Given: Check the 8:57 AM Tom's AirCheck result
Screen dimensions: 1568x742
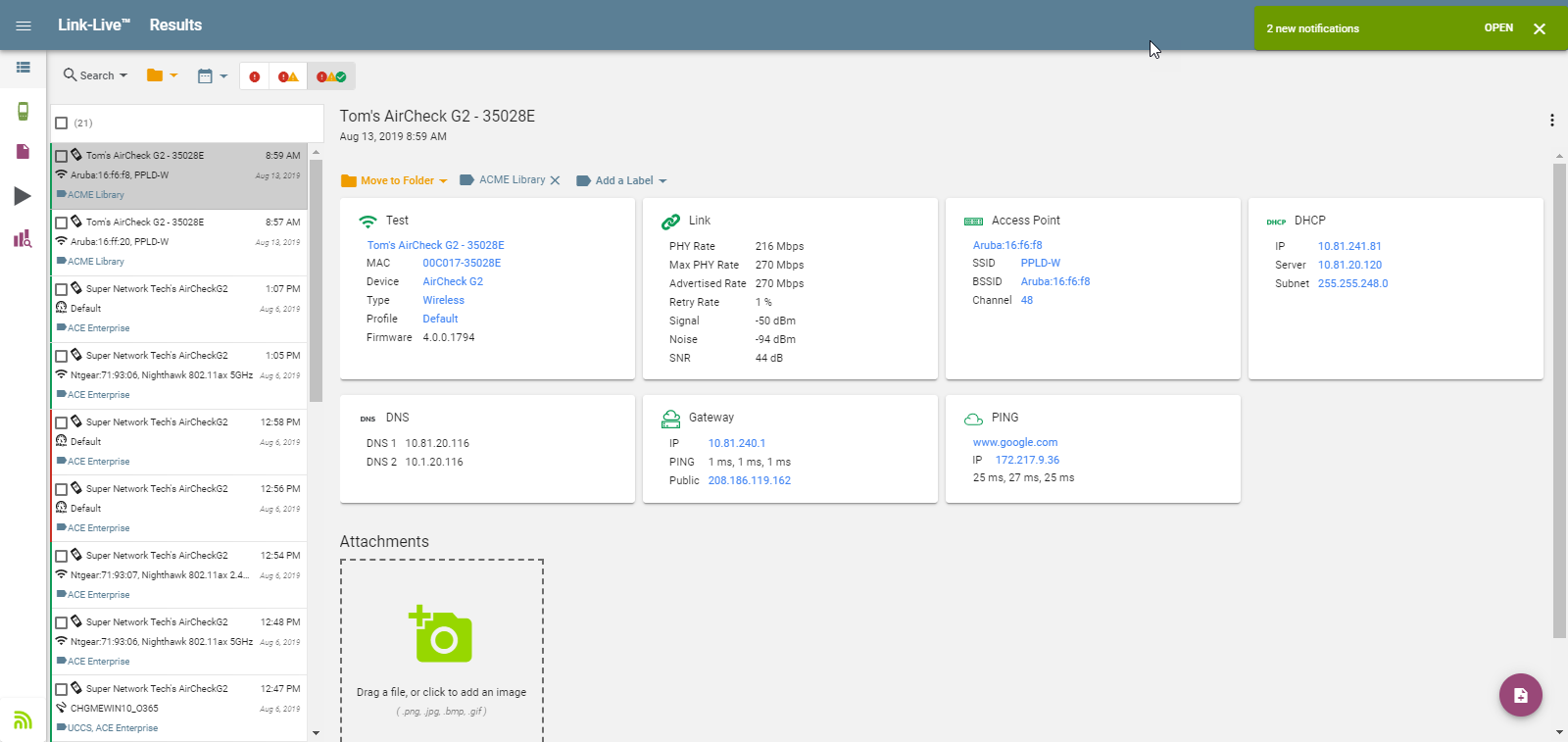Looking at the screenshot, I should (x=62, y=223).
